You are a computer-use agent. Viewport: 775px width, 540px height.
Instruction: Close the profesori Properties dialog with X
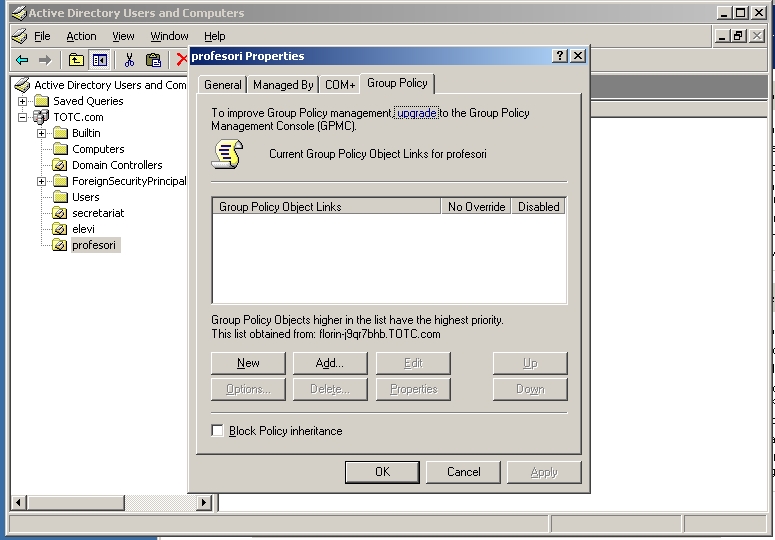578,55
